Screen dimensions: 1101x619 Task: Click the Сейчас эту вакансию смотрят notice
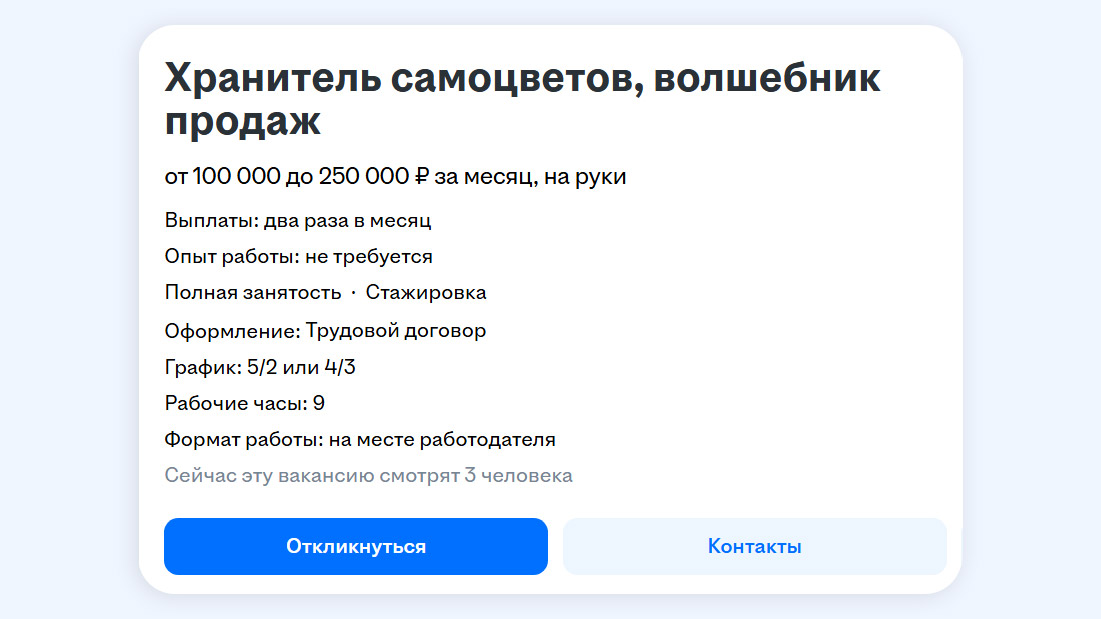point(368,476)
